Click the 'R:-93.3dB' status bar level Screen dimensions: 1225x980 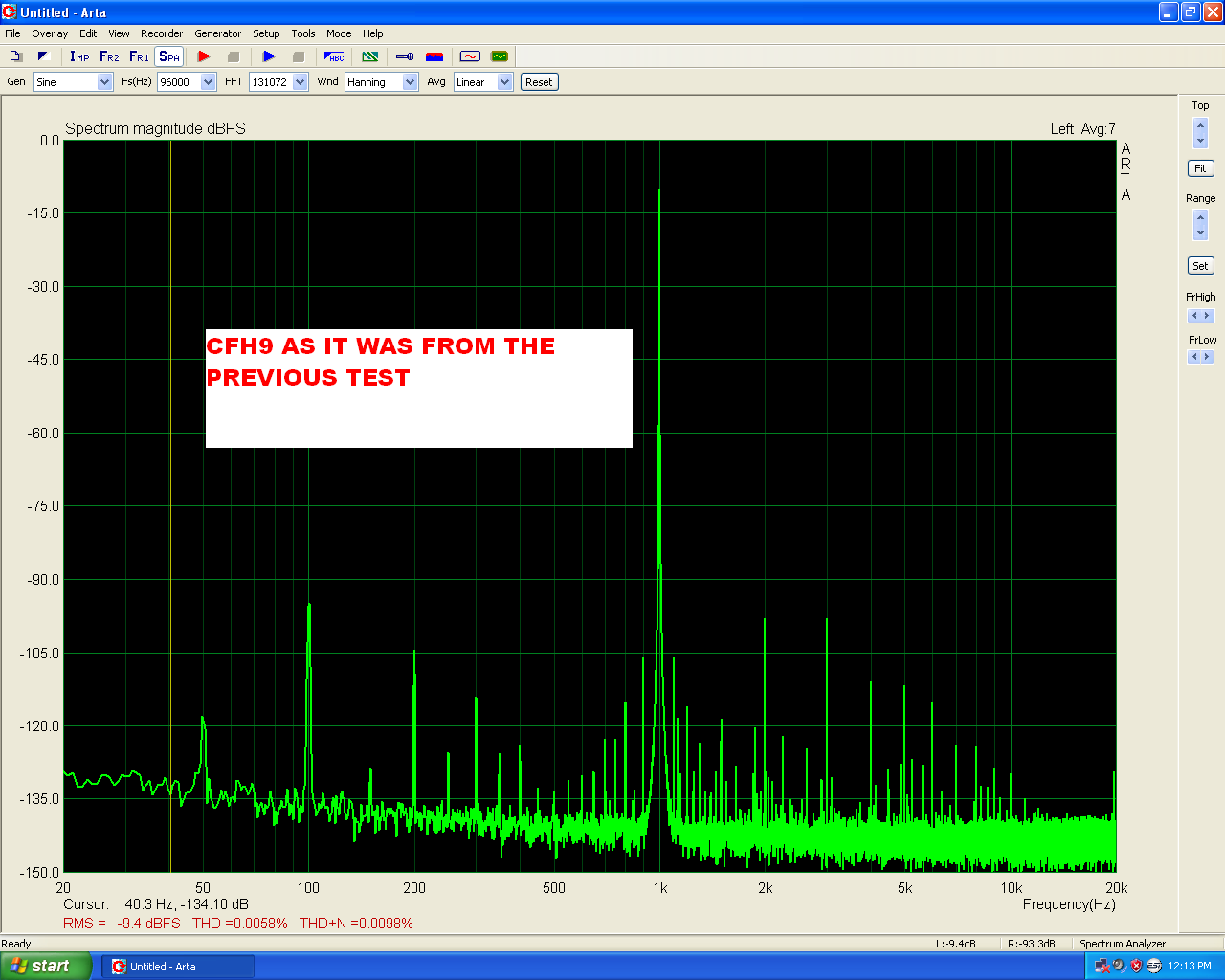pos(1032,944)
